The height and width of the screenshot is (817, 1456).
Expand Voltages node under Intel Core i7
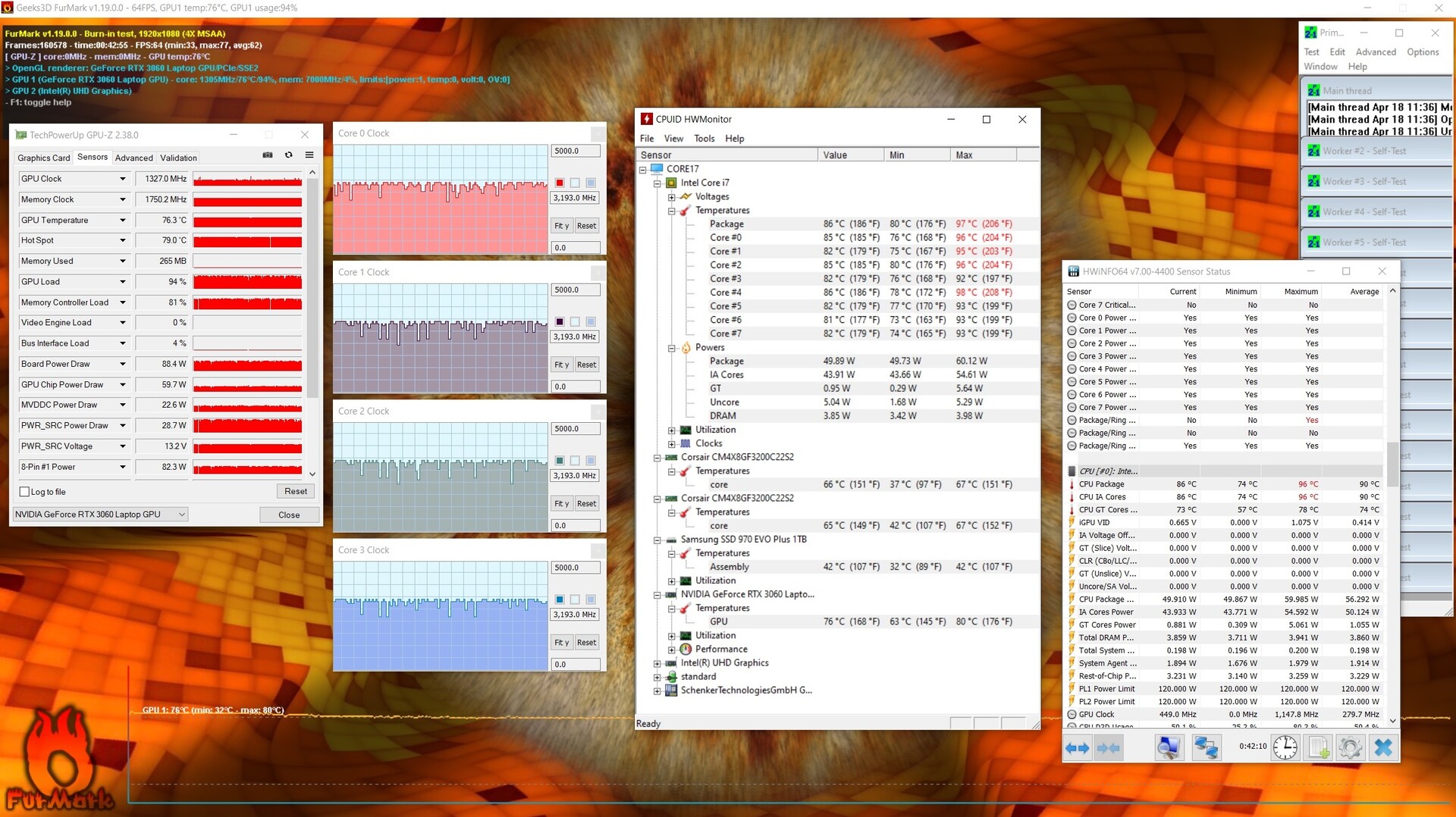pyautogui.click(x=672, y=196)
